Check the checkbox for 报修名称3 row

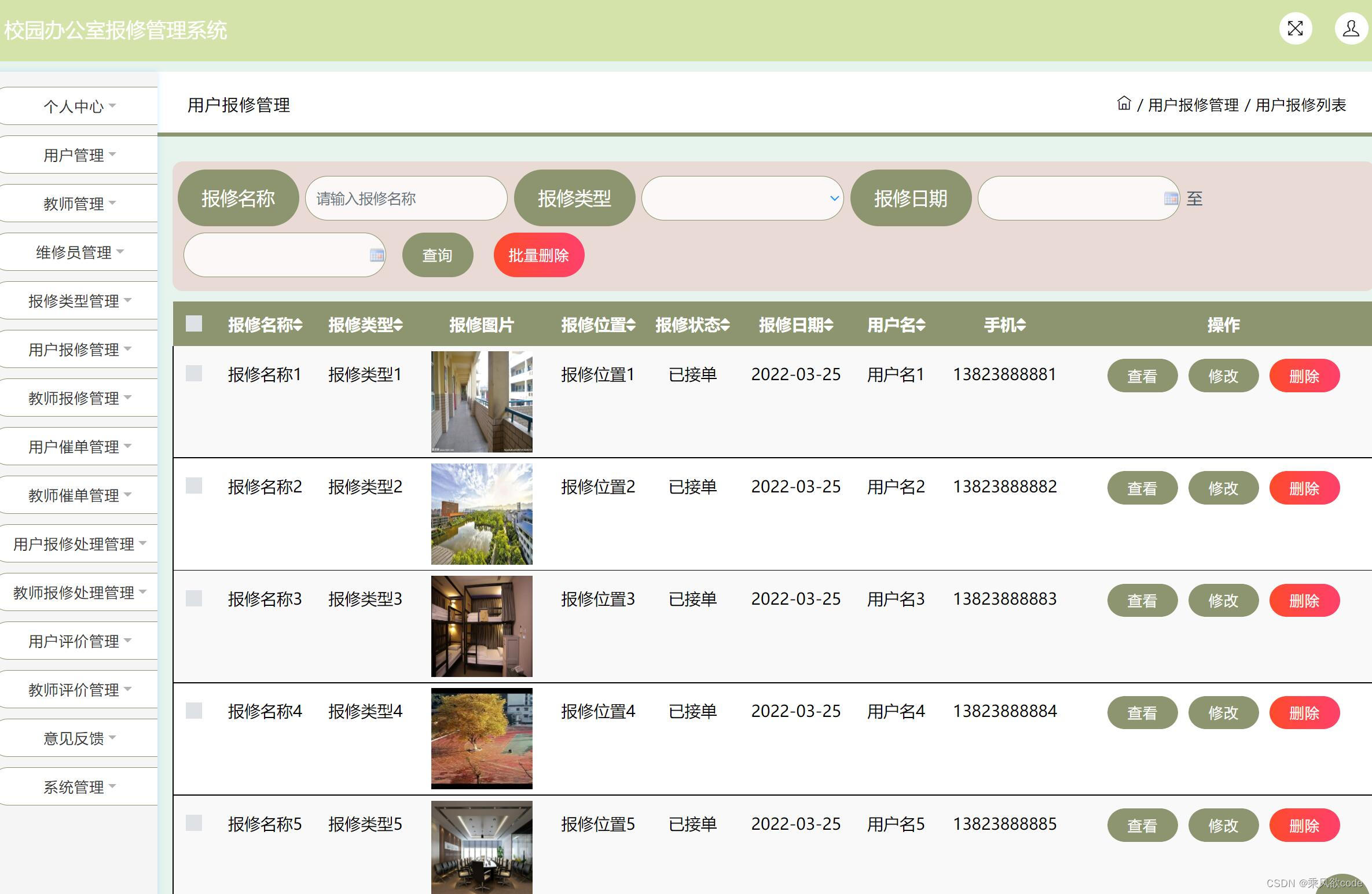[194, 598]
